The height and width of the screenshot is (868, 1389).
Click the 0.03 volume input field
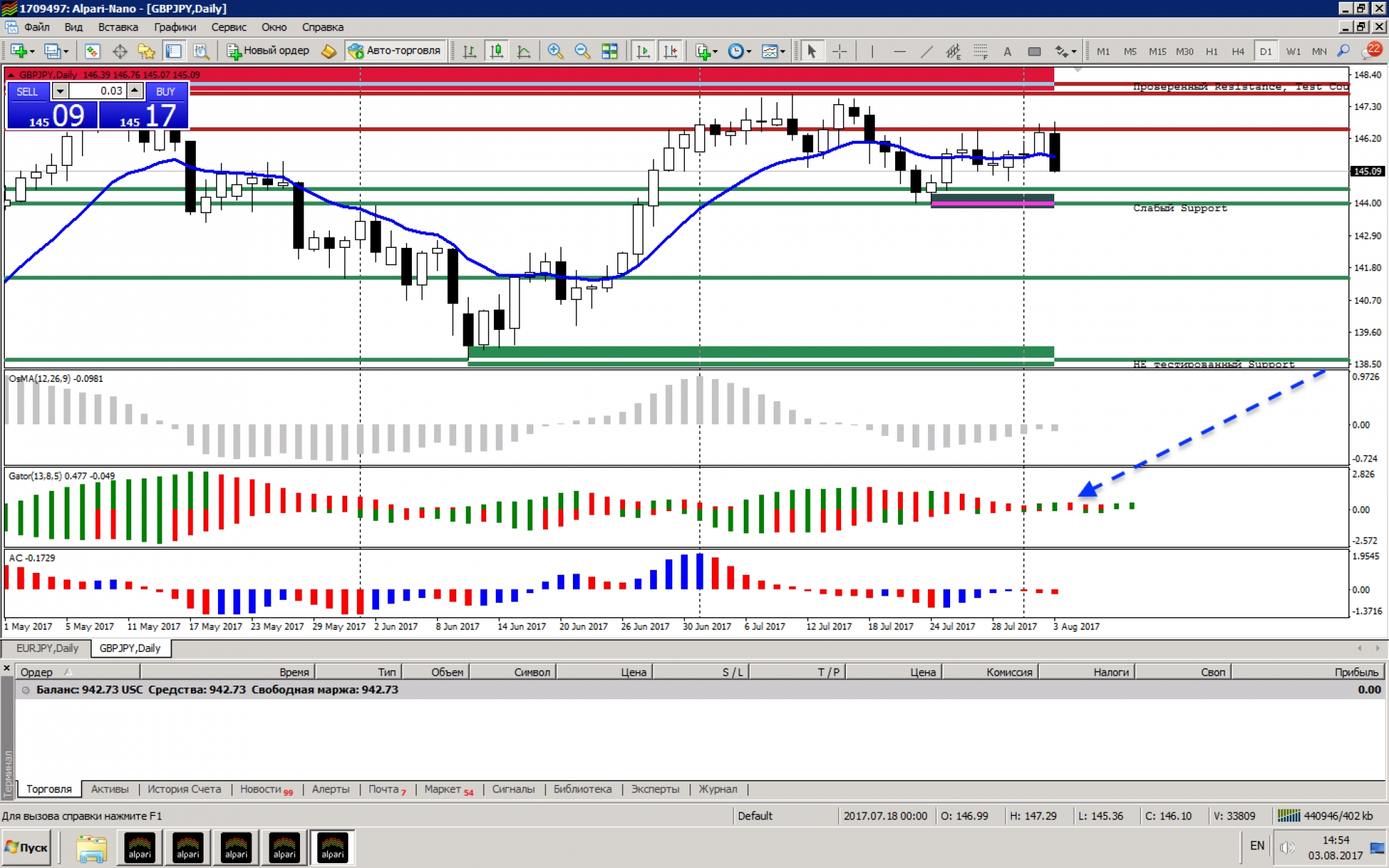[x=97, y=91]
